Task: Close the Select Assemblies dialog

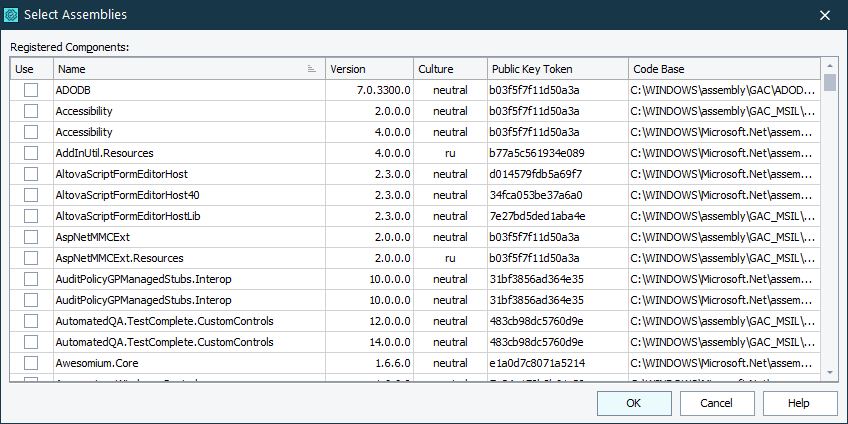Action: click(824, 15)
